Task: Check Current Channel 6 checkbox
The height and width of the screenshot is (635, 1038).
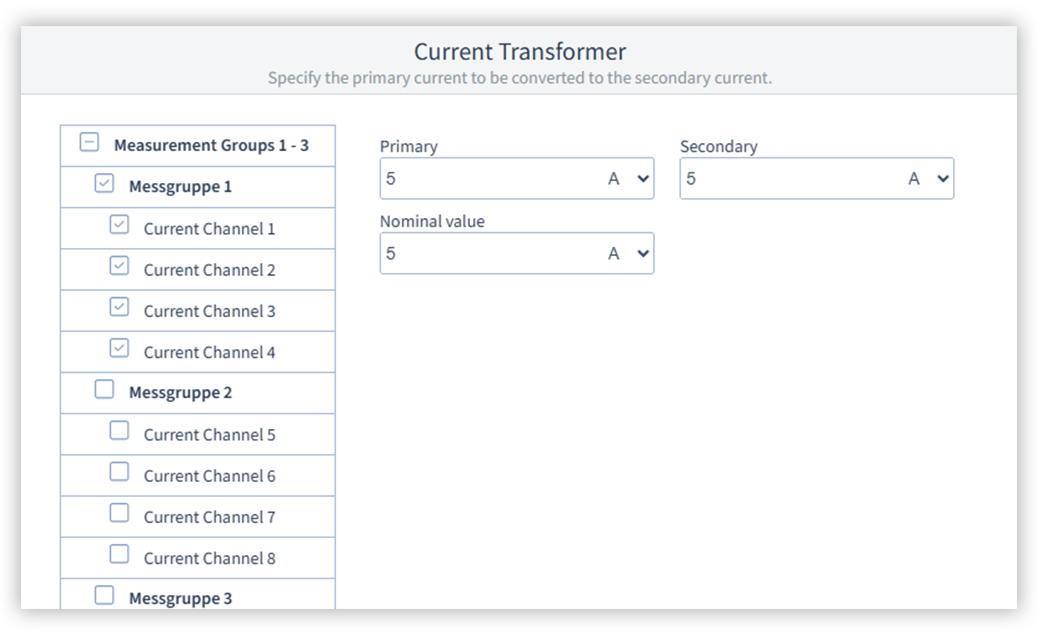Action: (119, 472)
